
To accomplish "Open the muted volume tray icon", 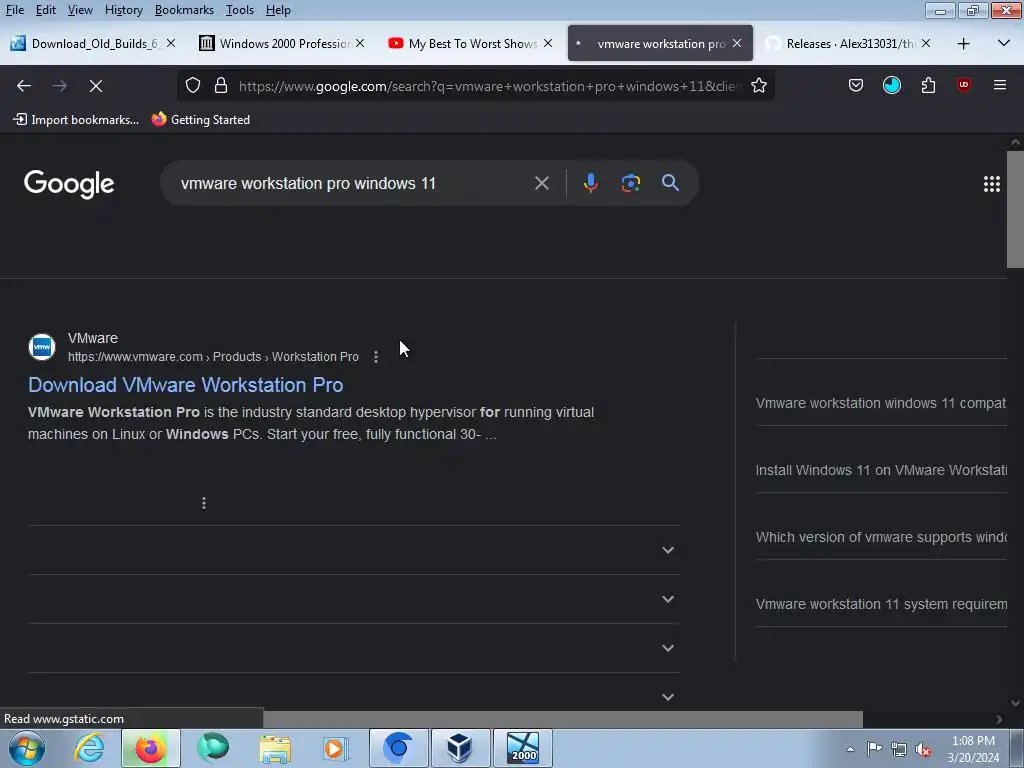I will pos(923,749).
